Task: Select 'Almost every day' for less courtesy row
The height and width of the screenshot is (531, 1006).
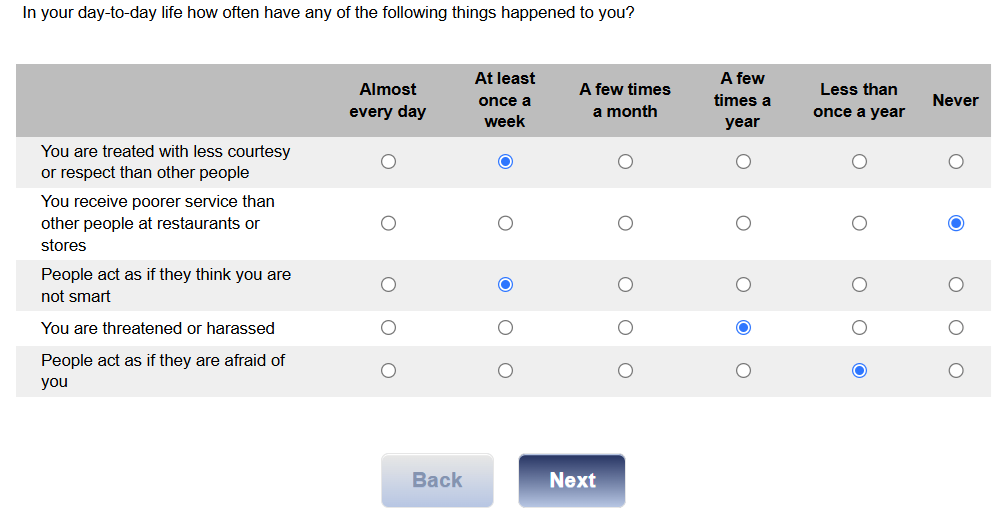Action: click(388, 162)
